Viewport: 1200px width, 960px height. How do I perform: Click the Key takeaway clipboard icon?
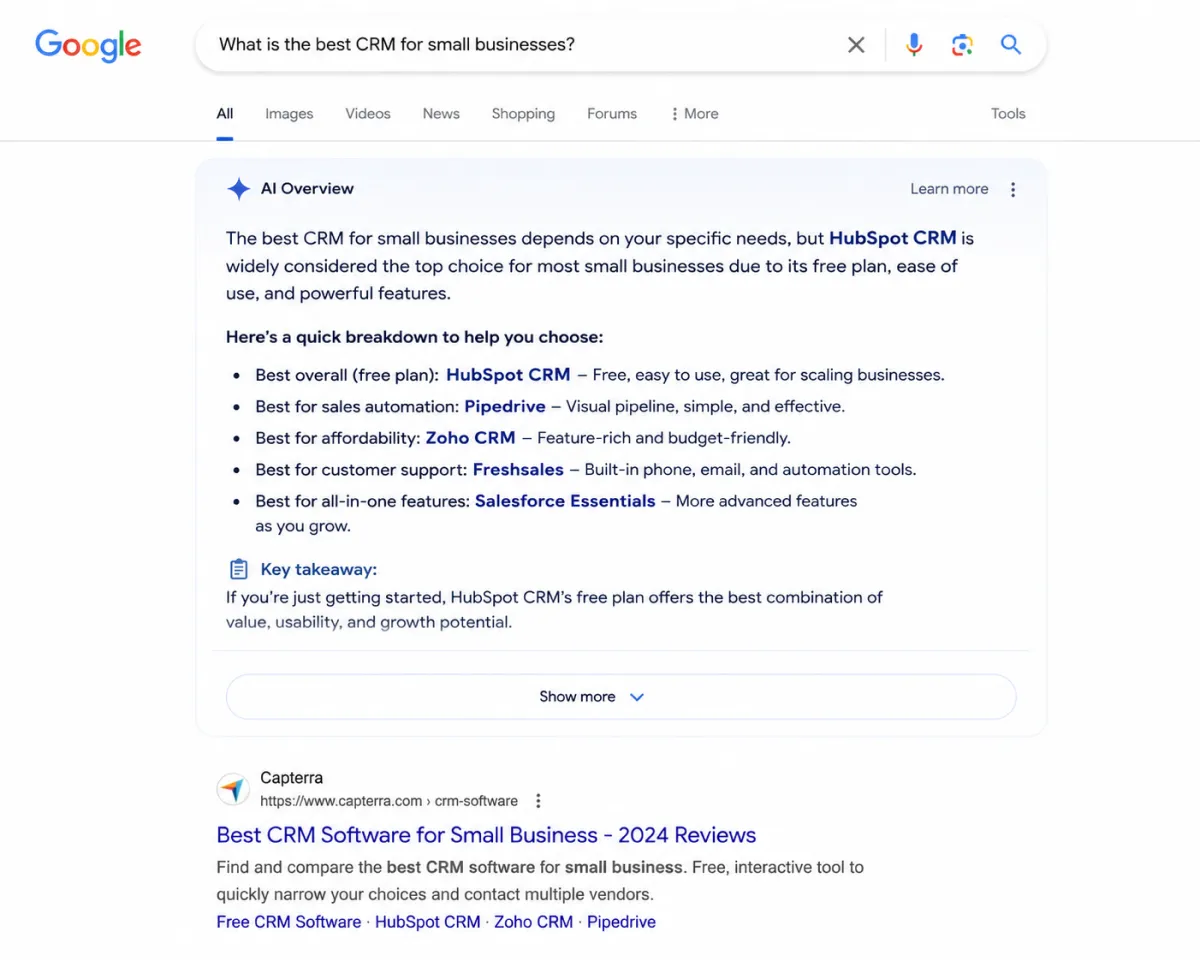pyautogui.click(x=238, y=570)
